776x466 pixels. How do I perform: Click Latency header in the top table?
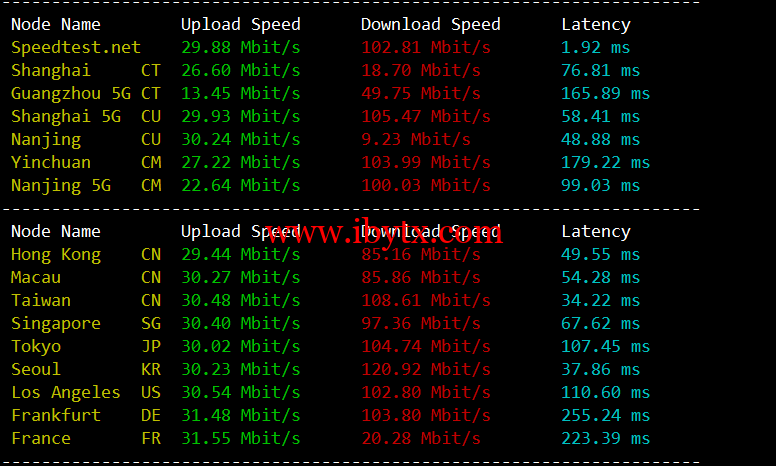[596, 24]
